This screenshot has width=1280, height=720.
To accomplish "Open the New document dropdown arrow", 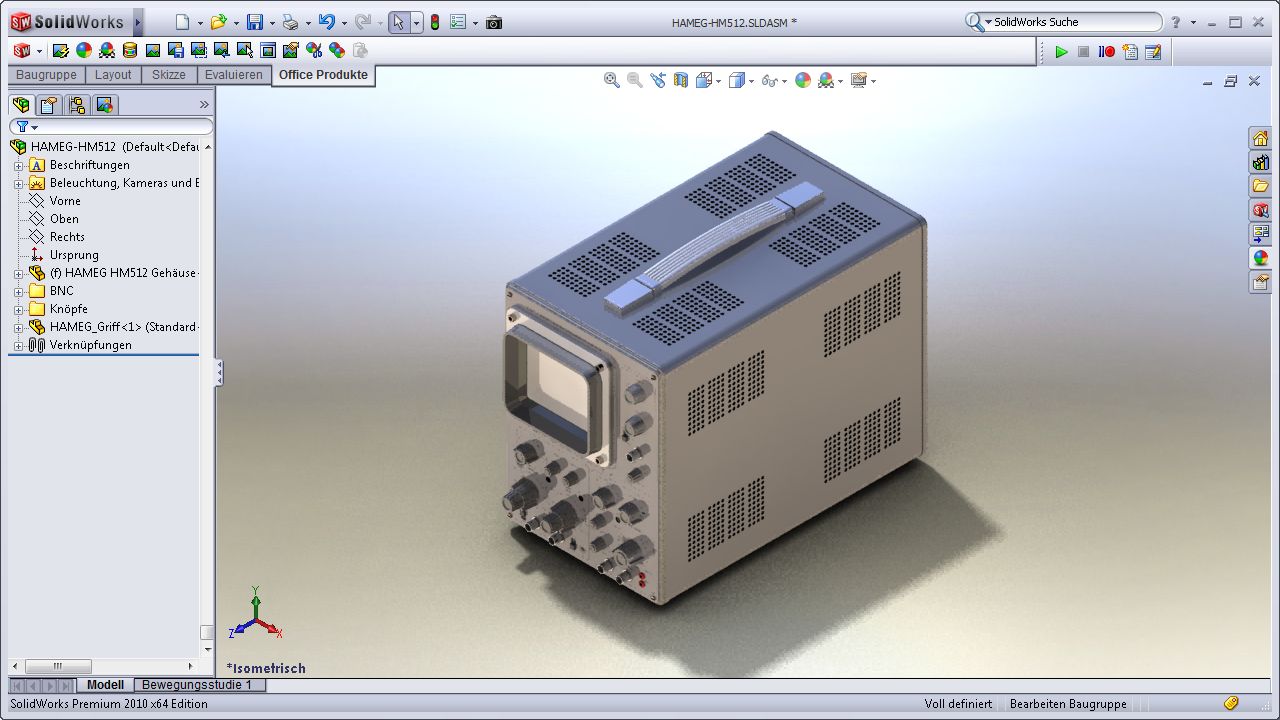I will pos(200,23).
